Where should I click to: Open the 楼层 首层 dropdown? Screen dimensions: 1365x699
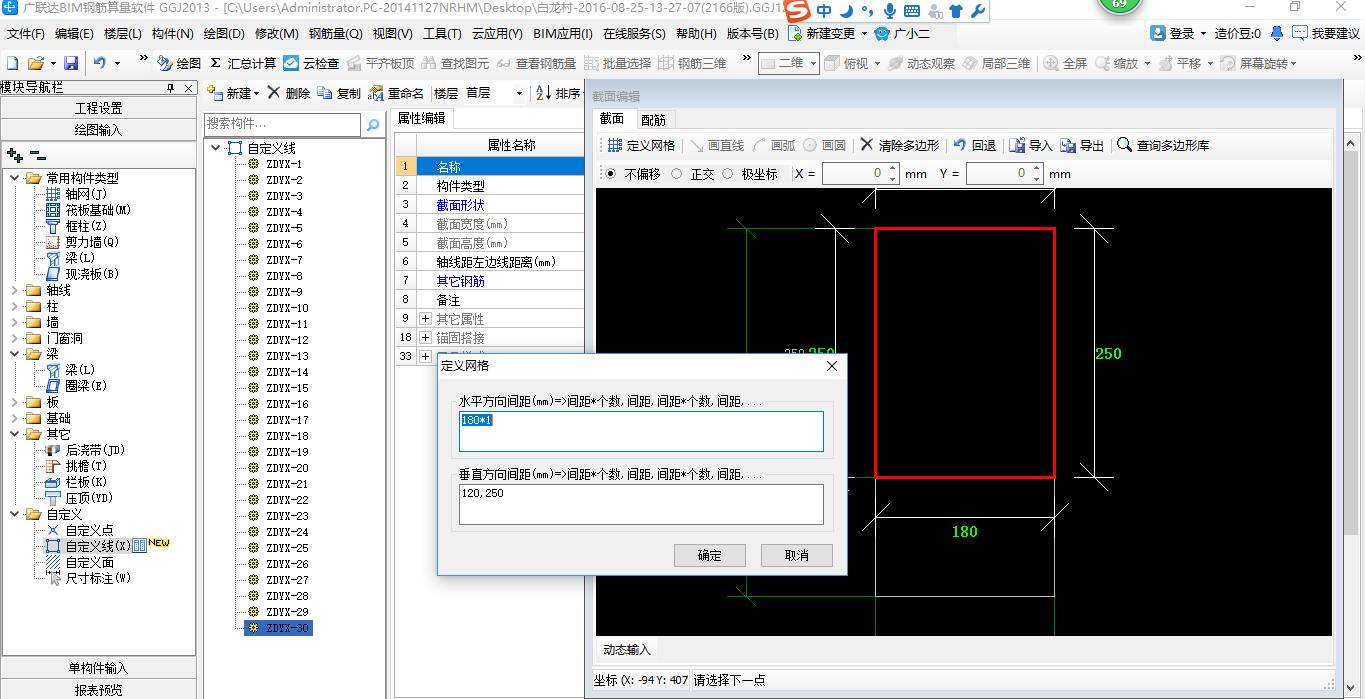point(519,93)
